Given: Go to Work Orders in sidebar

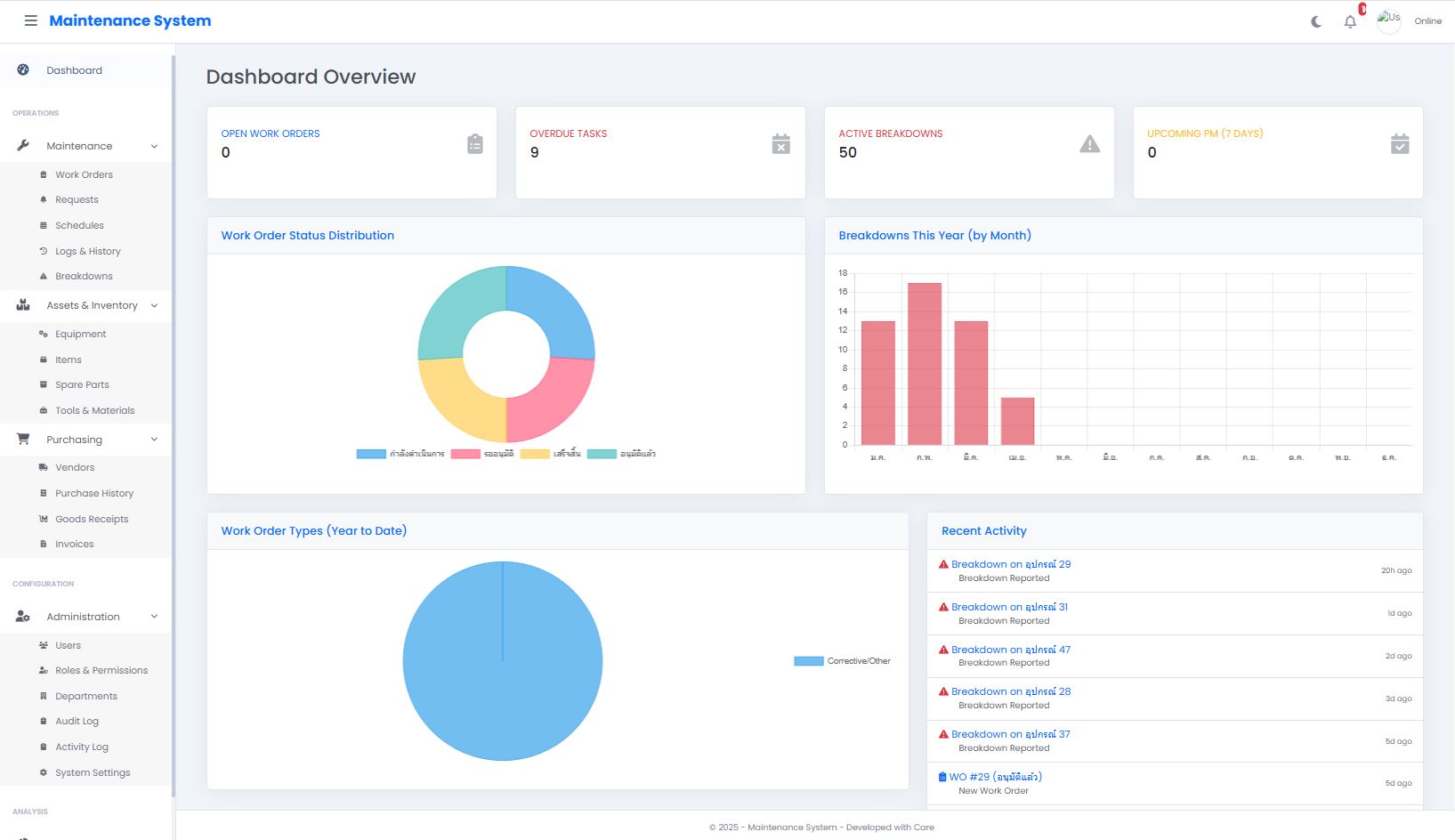Looking at the screenshot, I should pyautogui.click(x=84, y=174).
